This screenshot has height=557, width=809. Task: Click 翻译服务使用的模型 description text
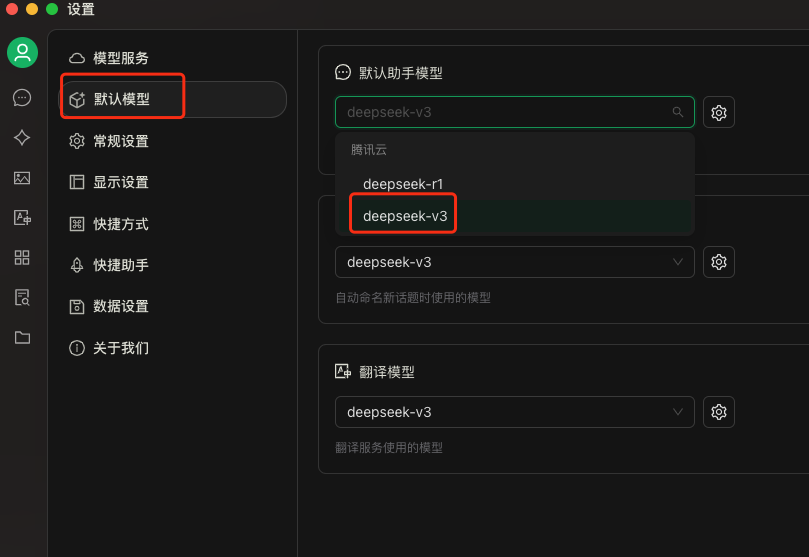click(x=389, y=448)
